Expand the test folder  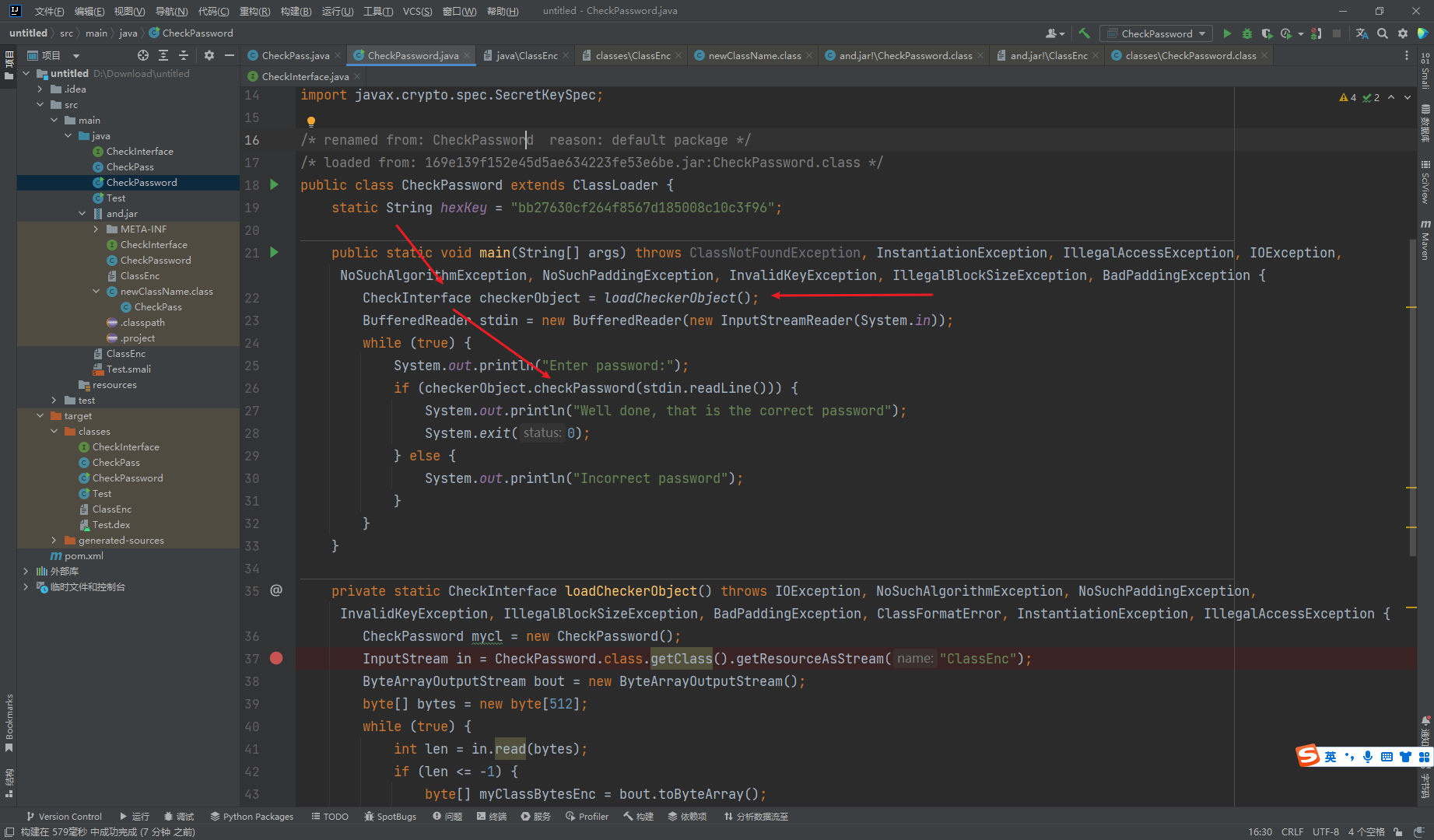pyautogui.click(x=54, y=400)
